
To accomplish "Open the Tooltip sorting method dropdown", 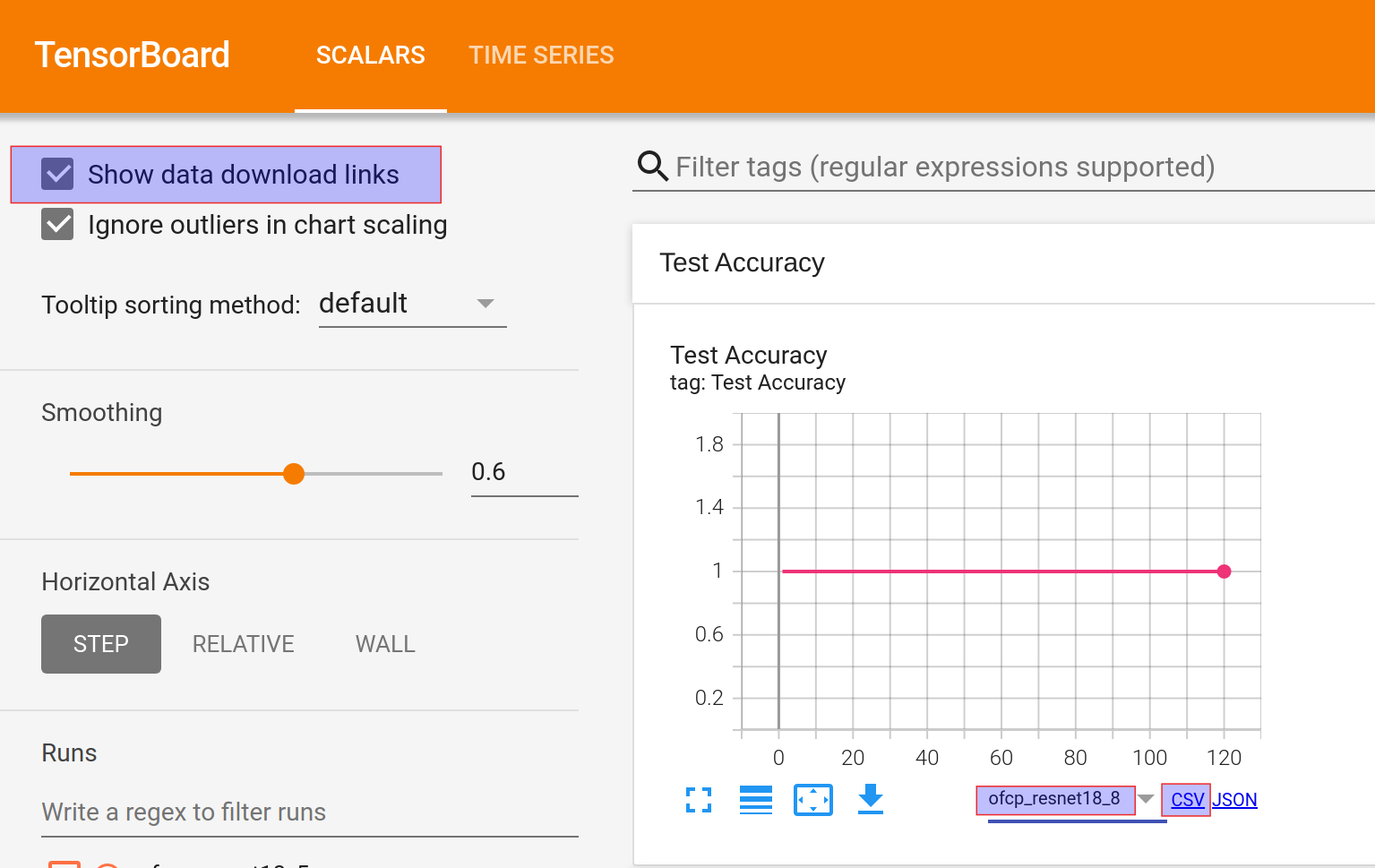I will [412, 304].
